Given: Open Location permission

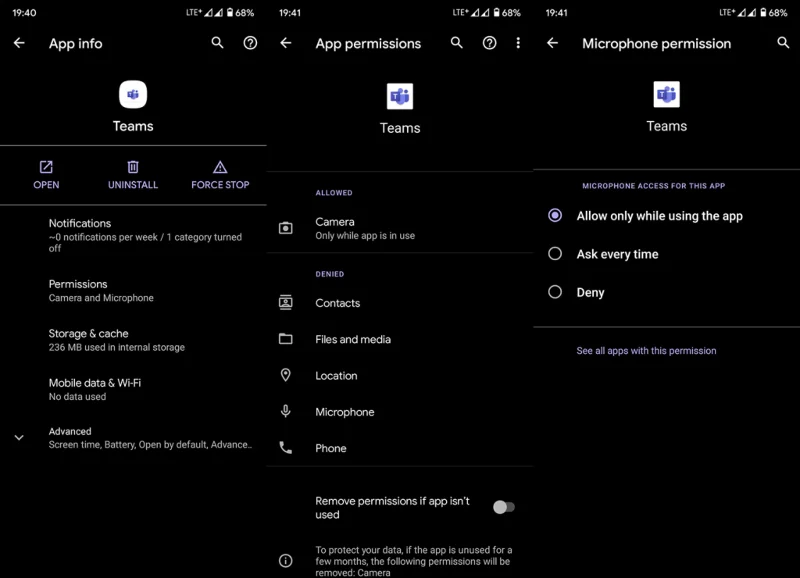Looking at the screenshot, I should 400,375.
